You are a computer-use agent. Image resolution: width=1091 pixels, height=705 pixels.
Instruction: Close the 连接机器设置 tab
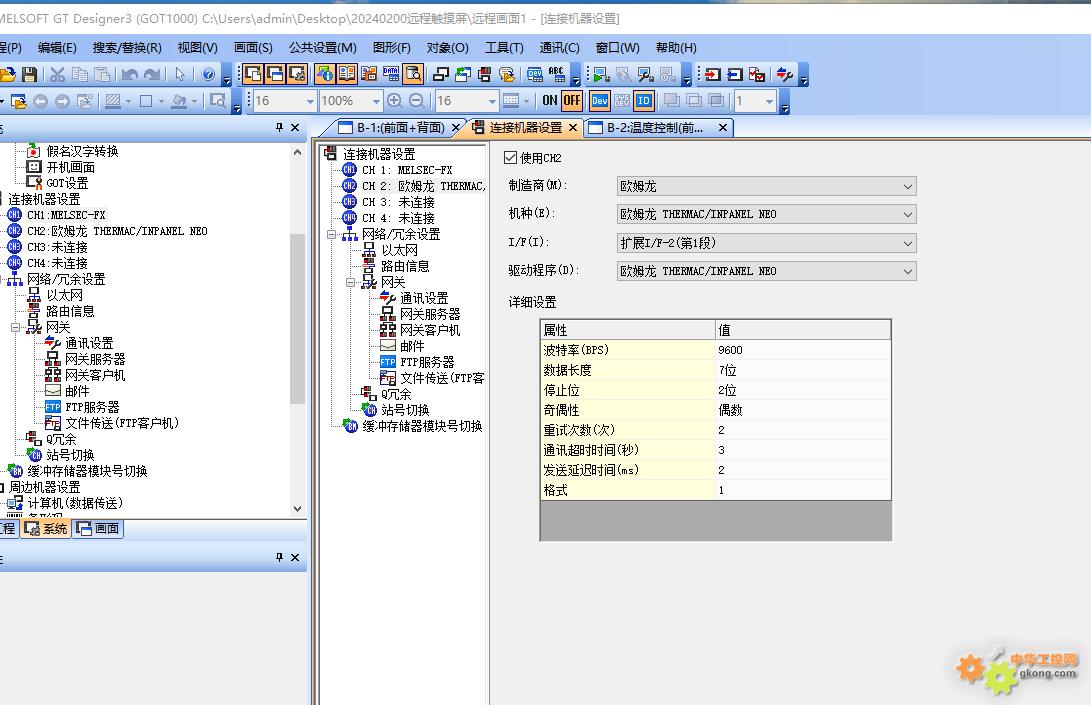click(x=573, y=128)
